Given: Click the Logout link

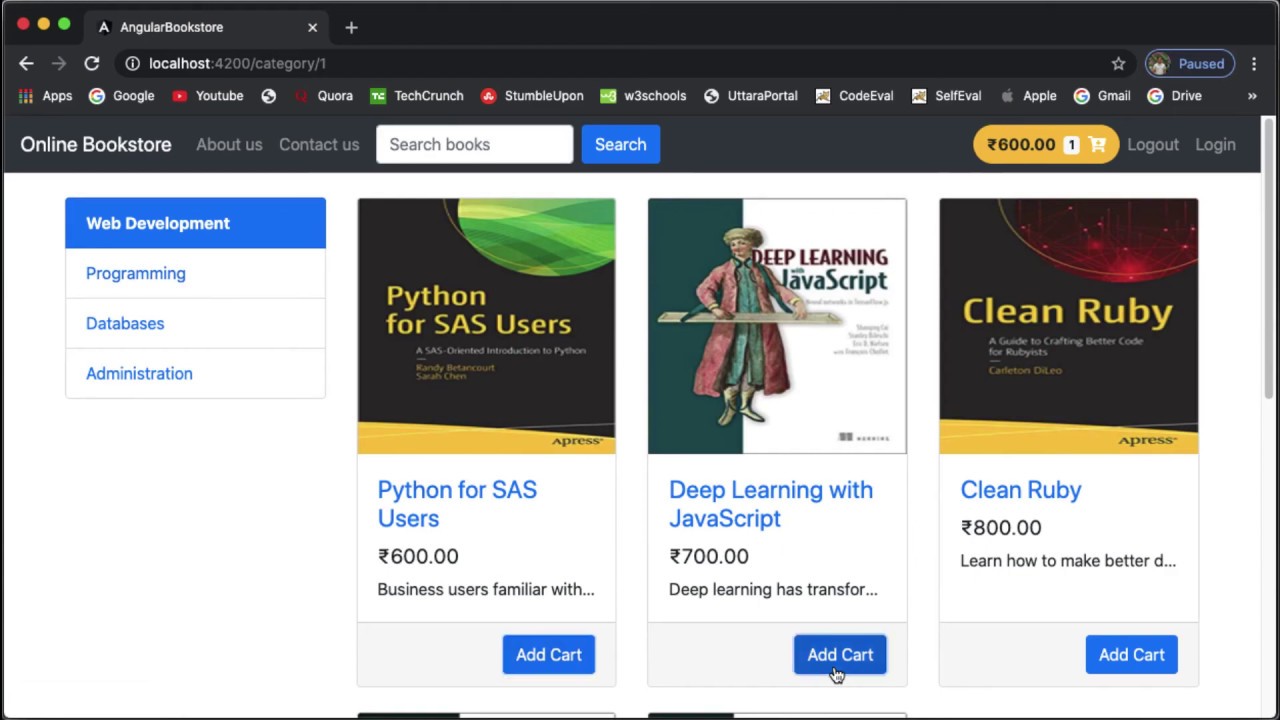Looking at the screenshot, I should pyautogui.click(x=1153, y=144).
